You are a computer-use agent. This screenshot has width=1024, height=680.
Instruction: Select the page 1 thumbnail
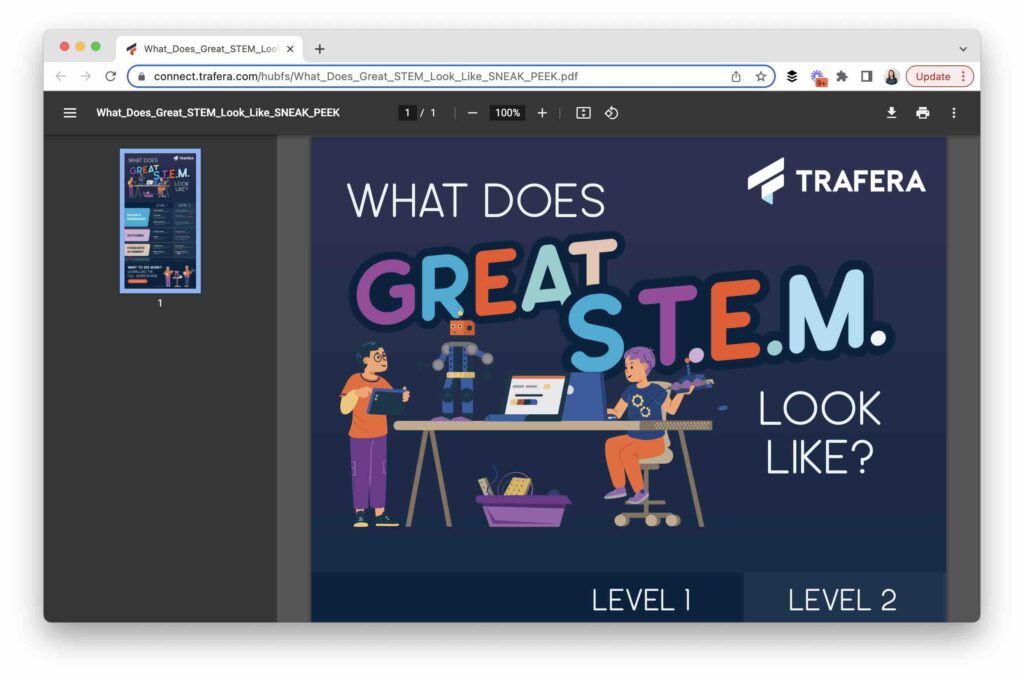[x=160, y=220]
